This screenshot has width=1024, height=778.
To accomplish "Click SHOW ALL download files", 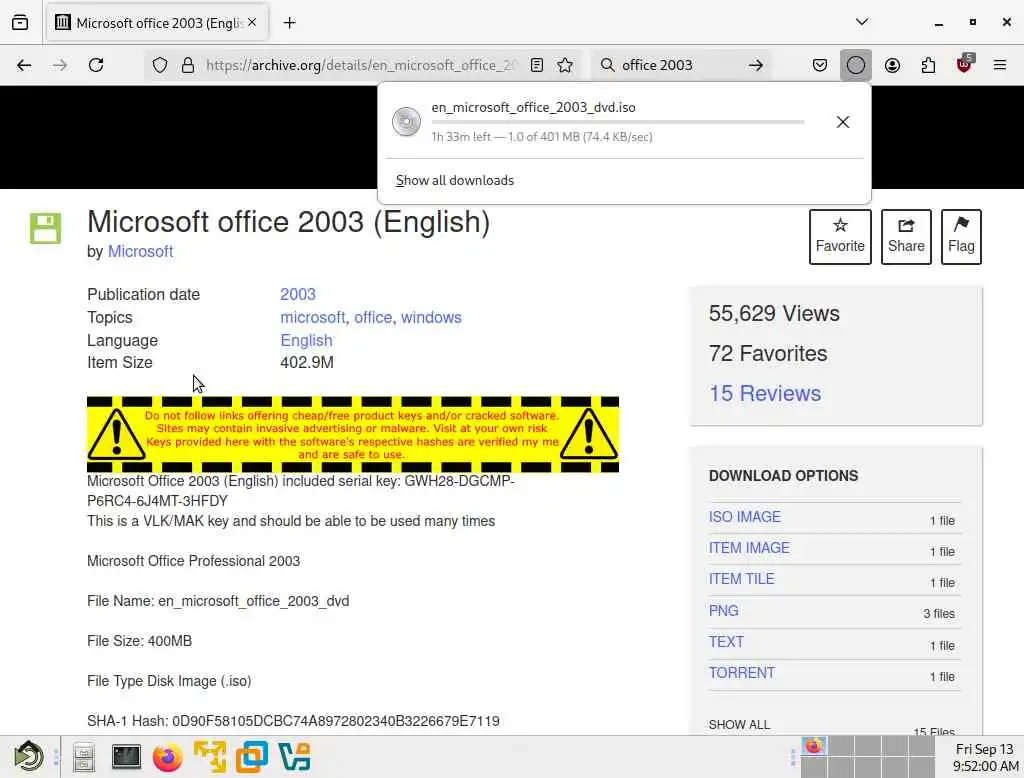I will [739, 724].
